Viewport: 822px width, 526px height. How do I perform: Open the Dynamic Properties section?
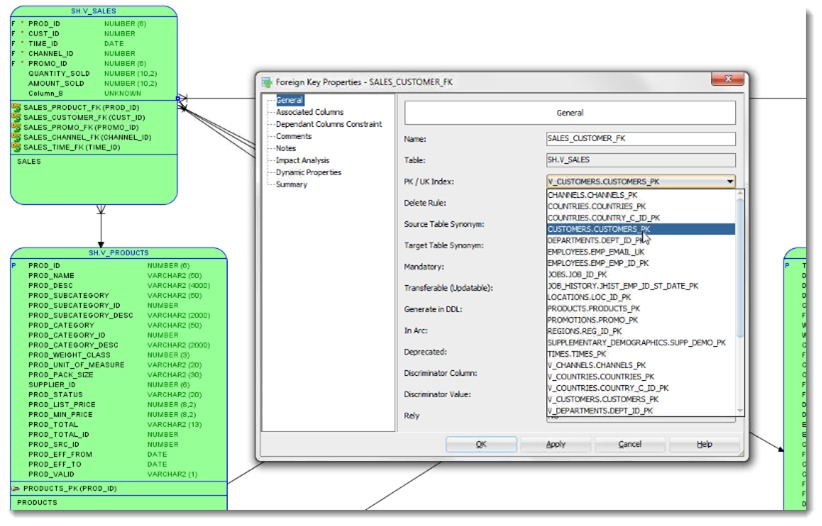(x=308, y=173)
